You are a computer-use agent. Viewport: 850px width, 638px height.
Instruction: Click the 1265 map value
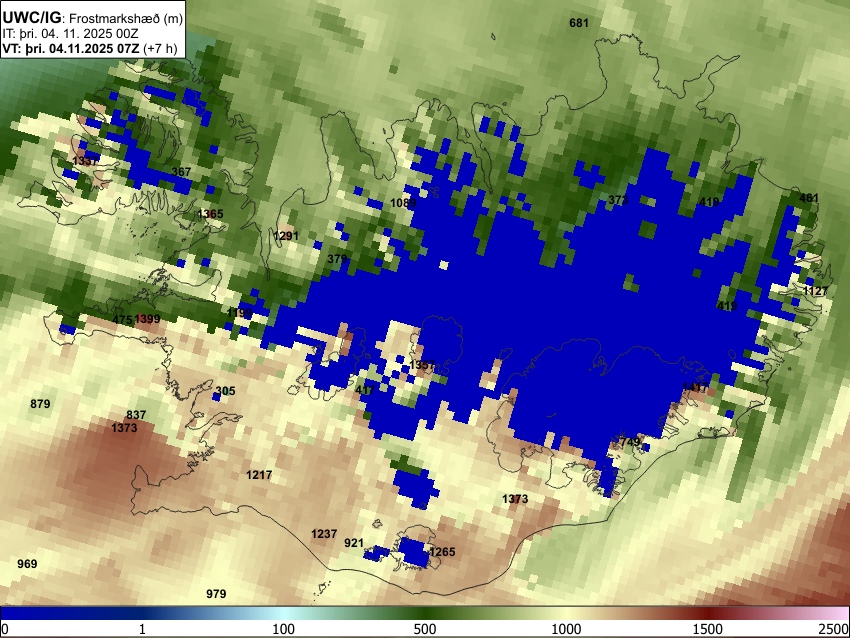[442, 552]
